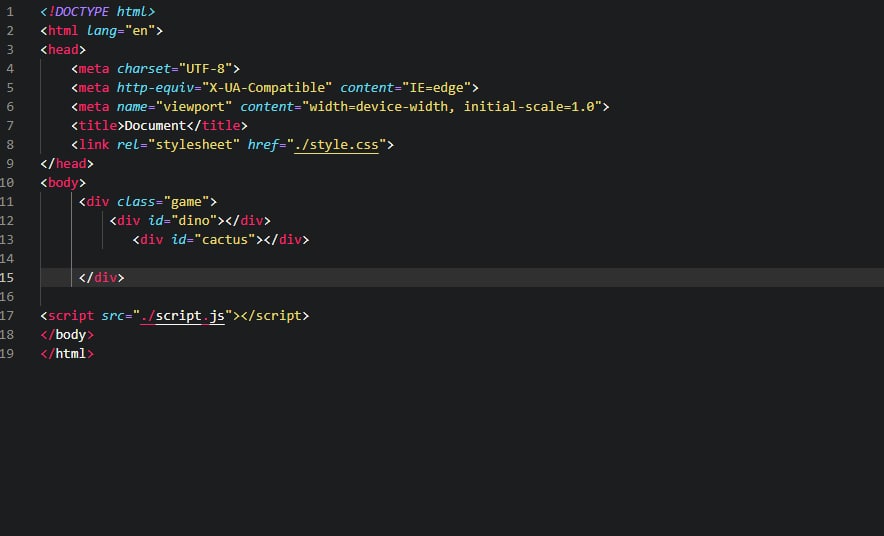
Task: Click the opening body tag
Action: (x=63, y=183)
